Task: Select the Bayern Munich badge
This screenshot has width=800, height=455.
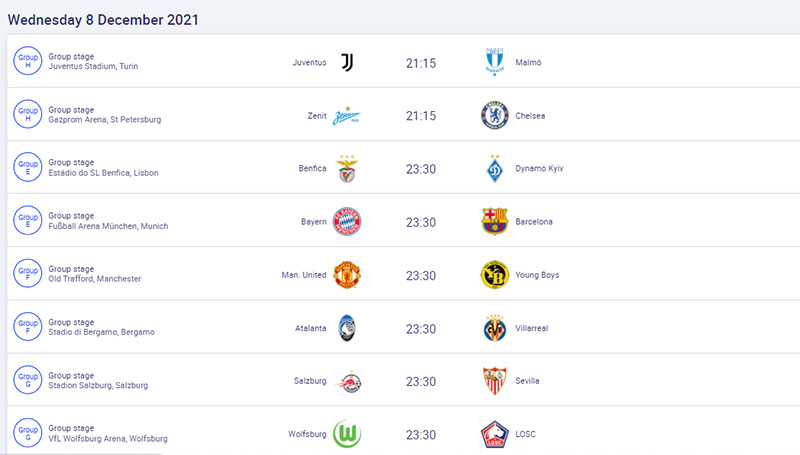Action: tap(347, 221)
